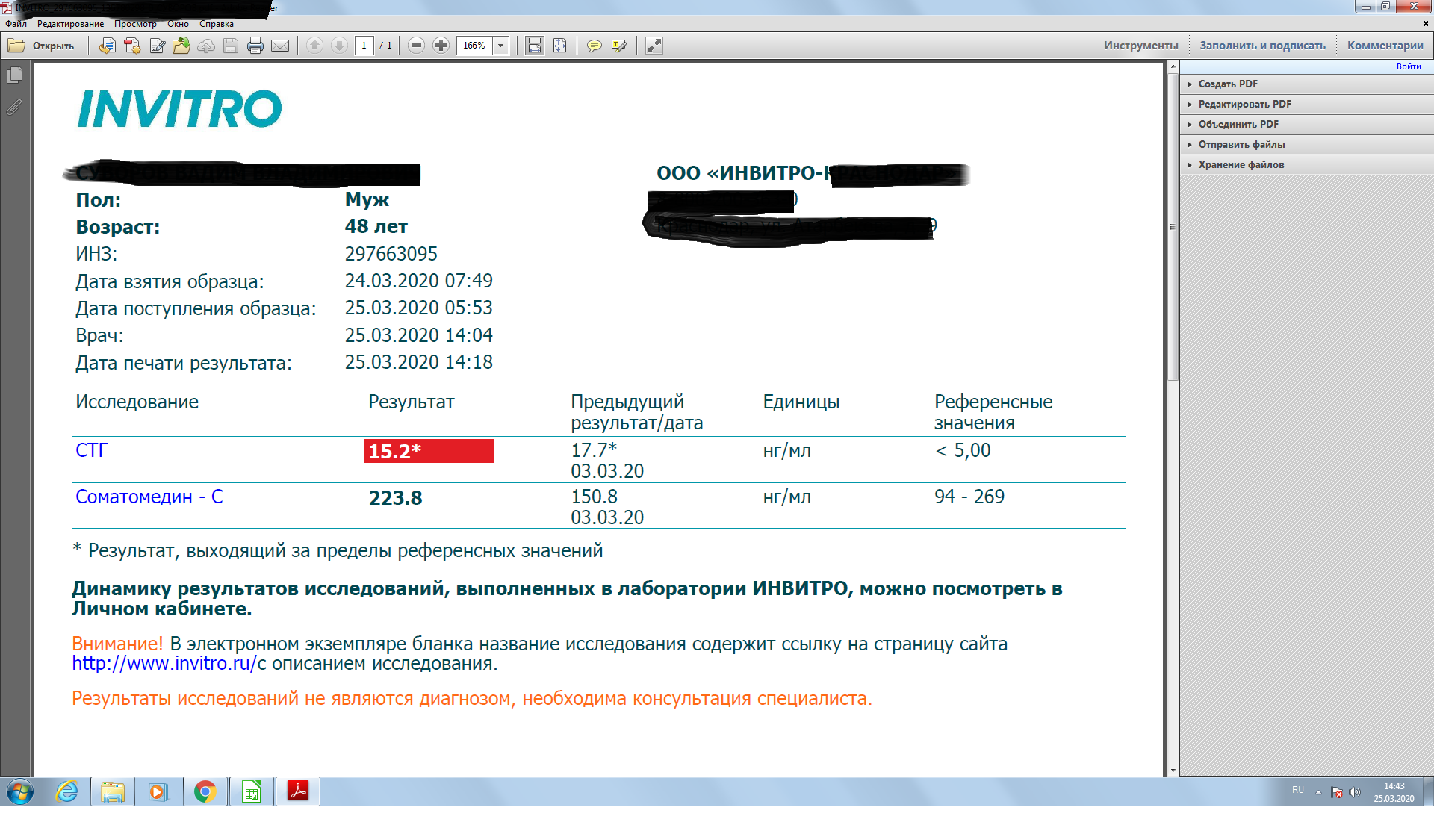Expand the Создать PDF panel
This screenshot has width=1434, height=840.
point(1228,84)
